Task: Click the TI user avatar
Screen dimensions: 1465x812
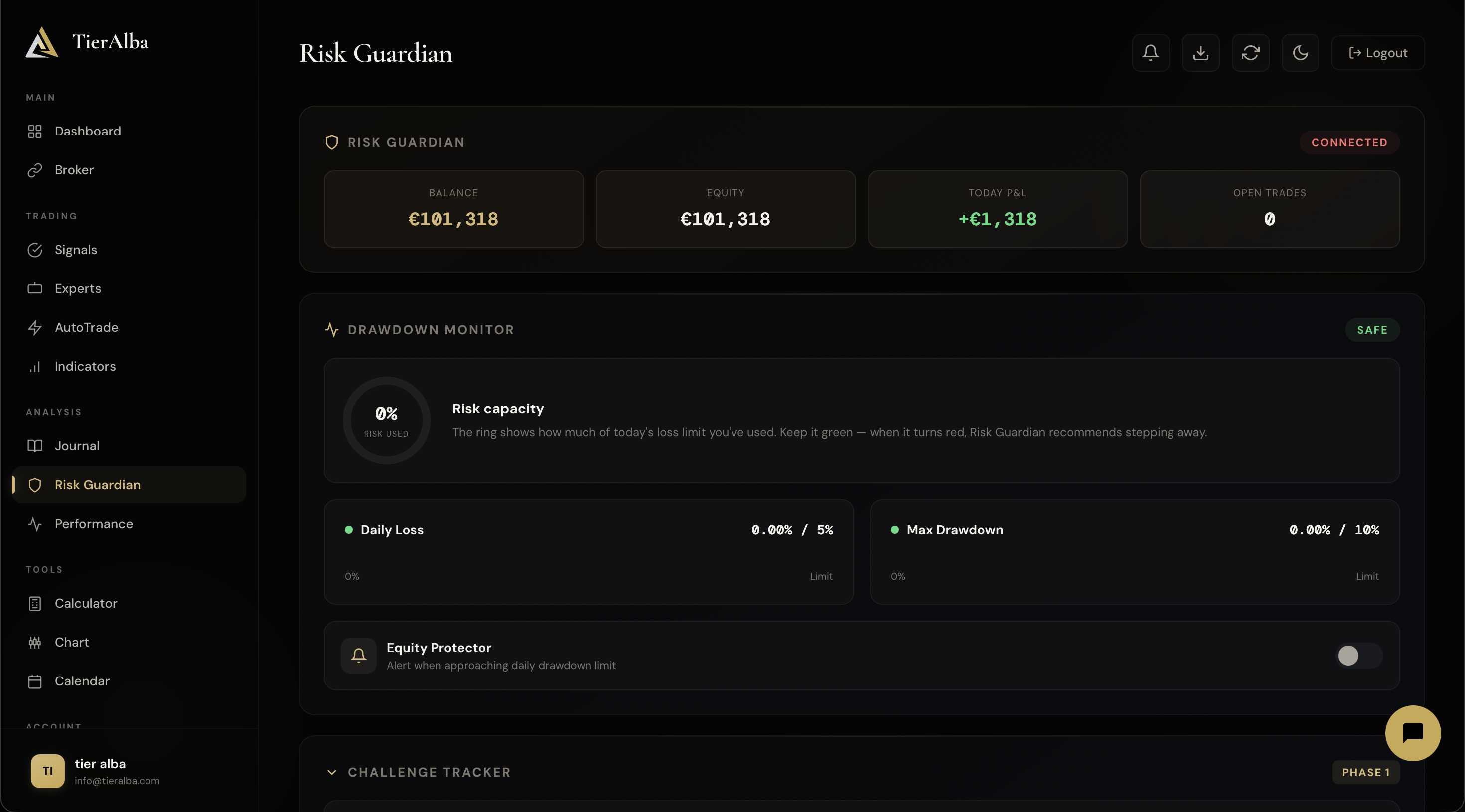Action: tap(48, 771)
